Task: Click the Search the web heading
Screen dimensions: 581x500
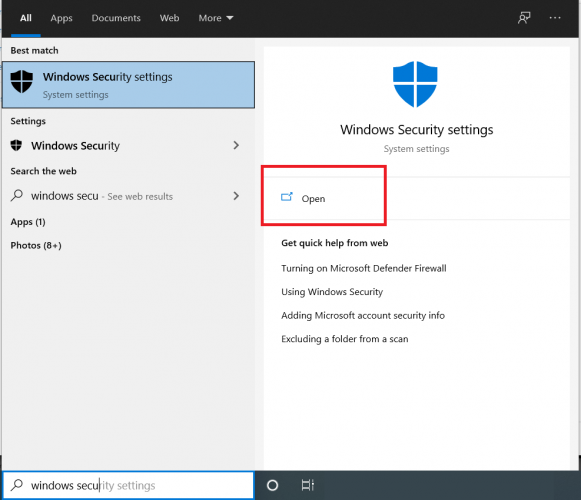Action: pos(43,171)
